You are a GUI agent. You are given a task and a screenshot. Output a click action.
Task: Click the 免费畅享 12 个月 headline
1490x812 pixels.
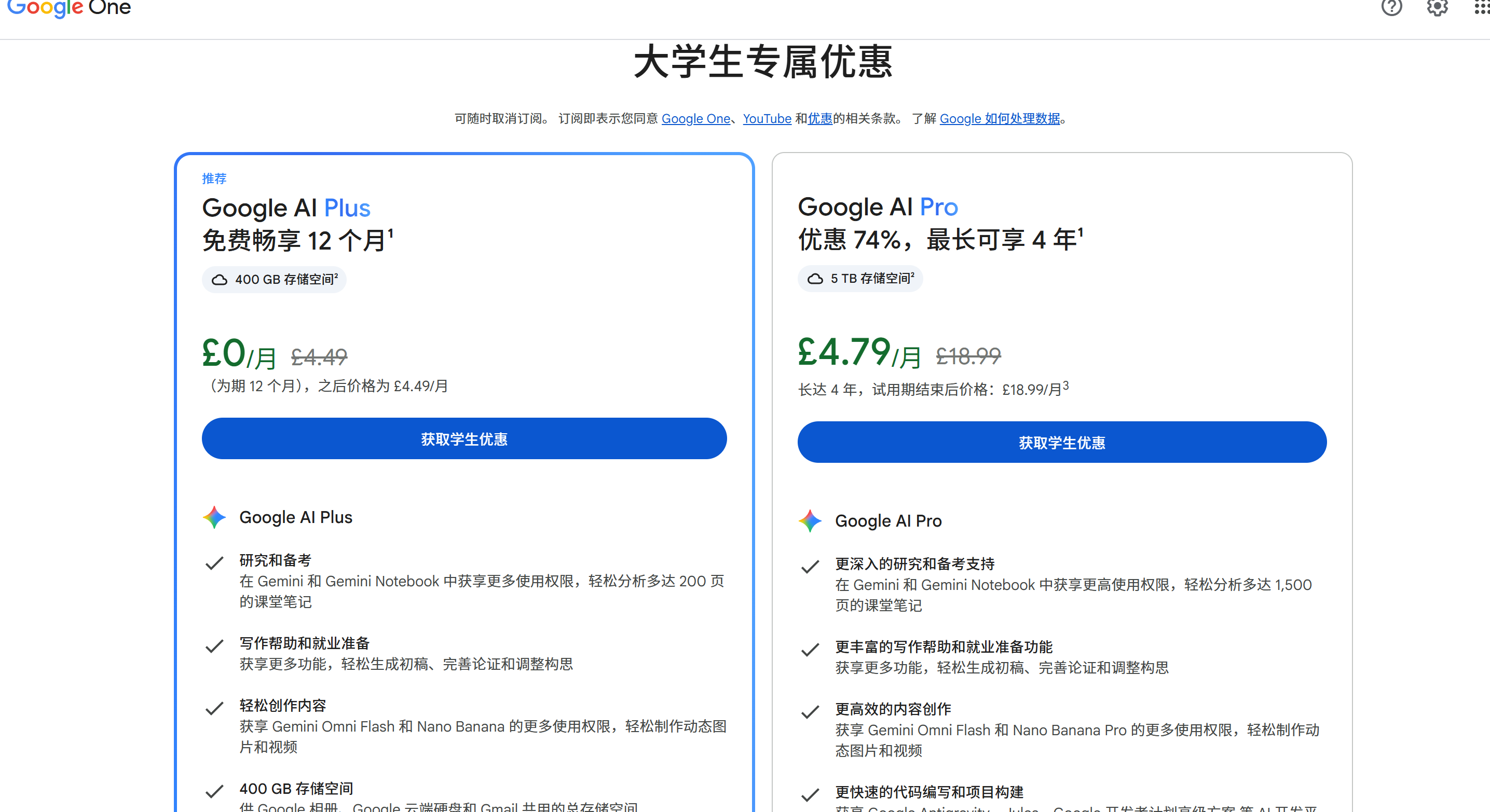pos(298,240)
